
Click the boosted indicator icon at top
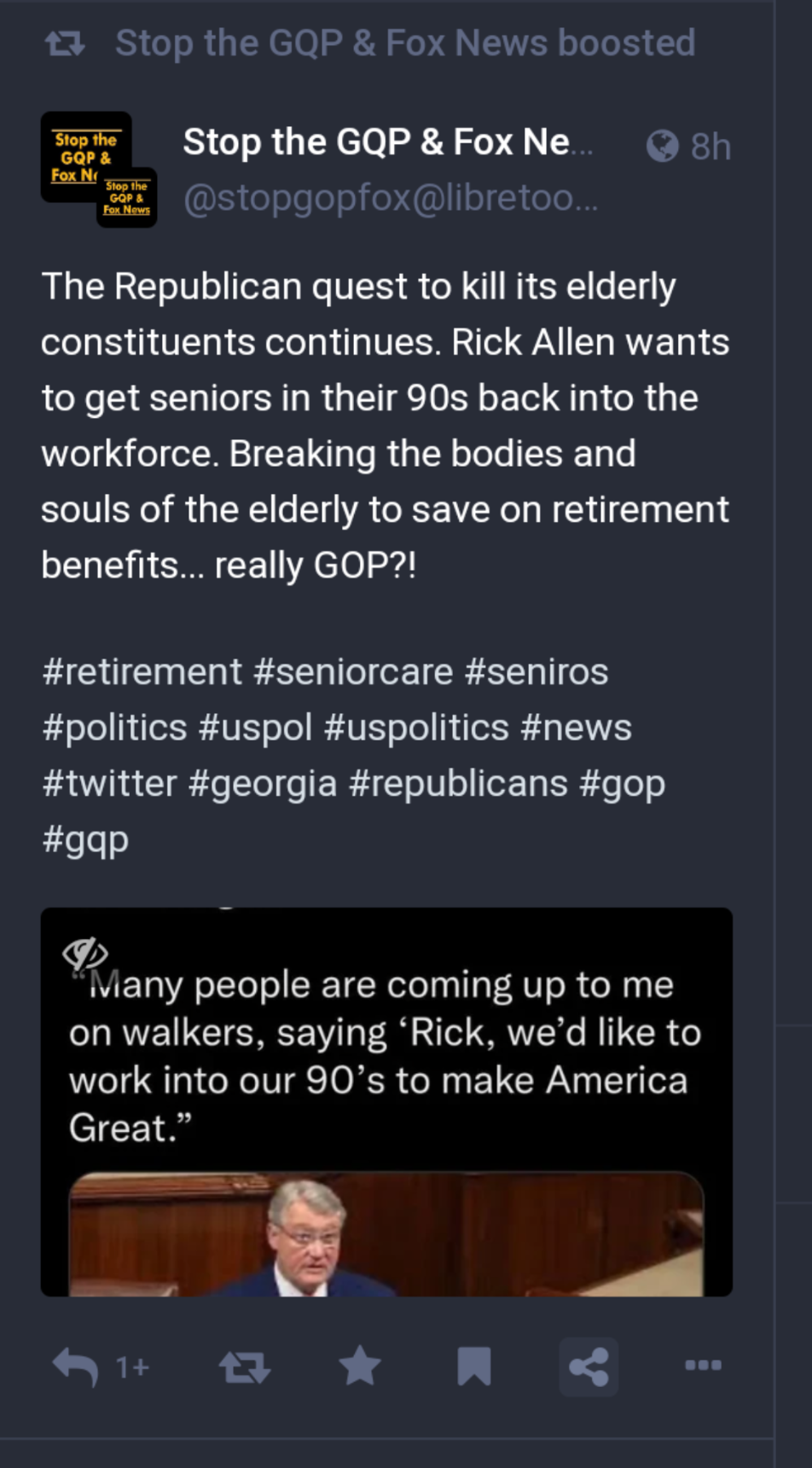[65, 44]
